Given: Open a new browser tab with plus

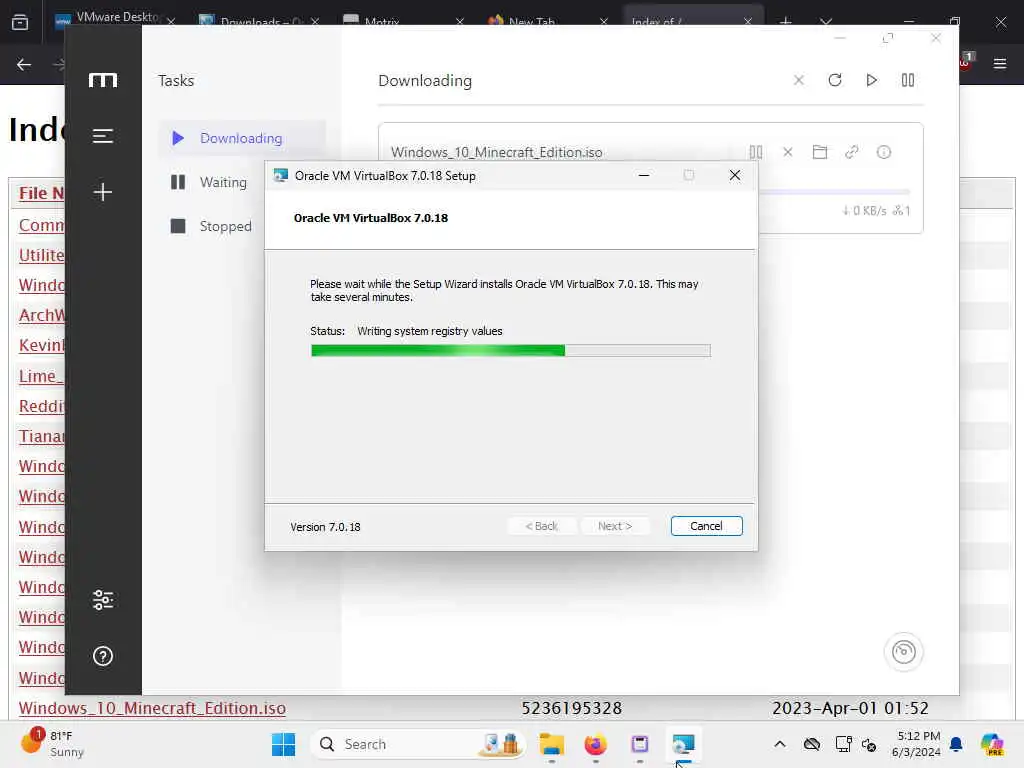Looking at the screenshot, I should tap(786, 22).
